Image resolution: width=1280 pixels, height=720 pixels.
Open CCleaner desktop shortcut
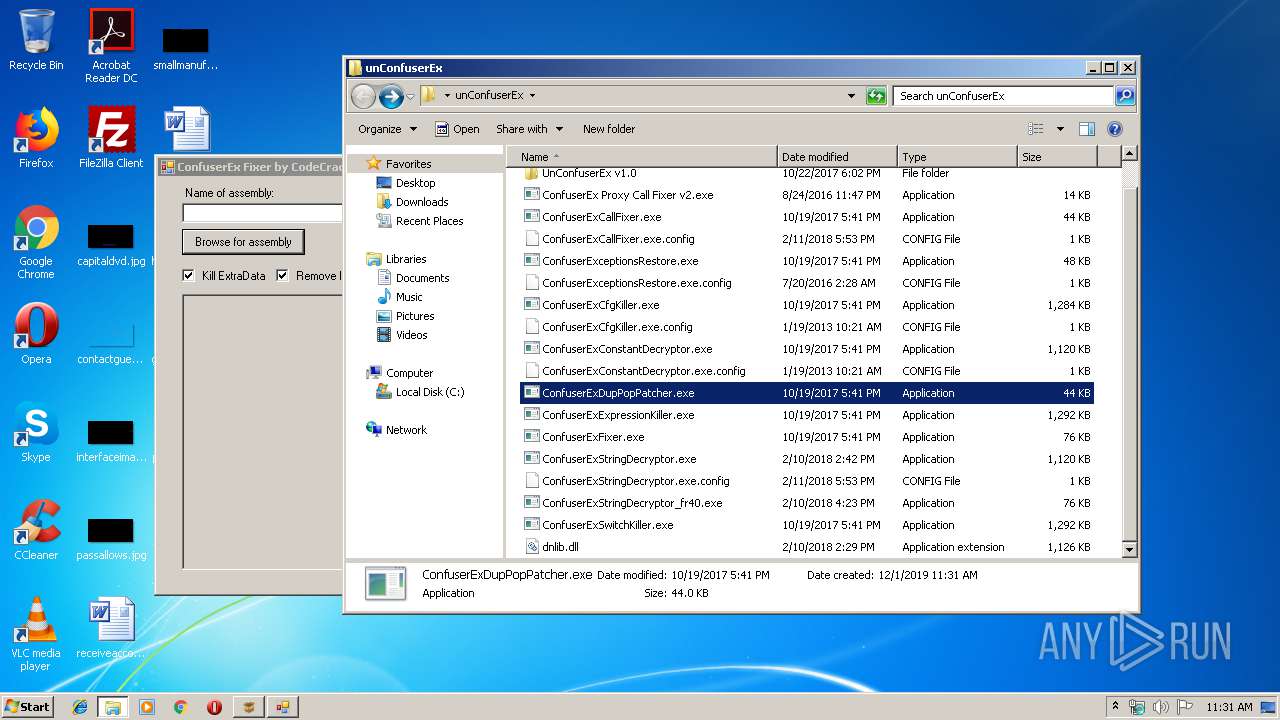(36, 530)
